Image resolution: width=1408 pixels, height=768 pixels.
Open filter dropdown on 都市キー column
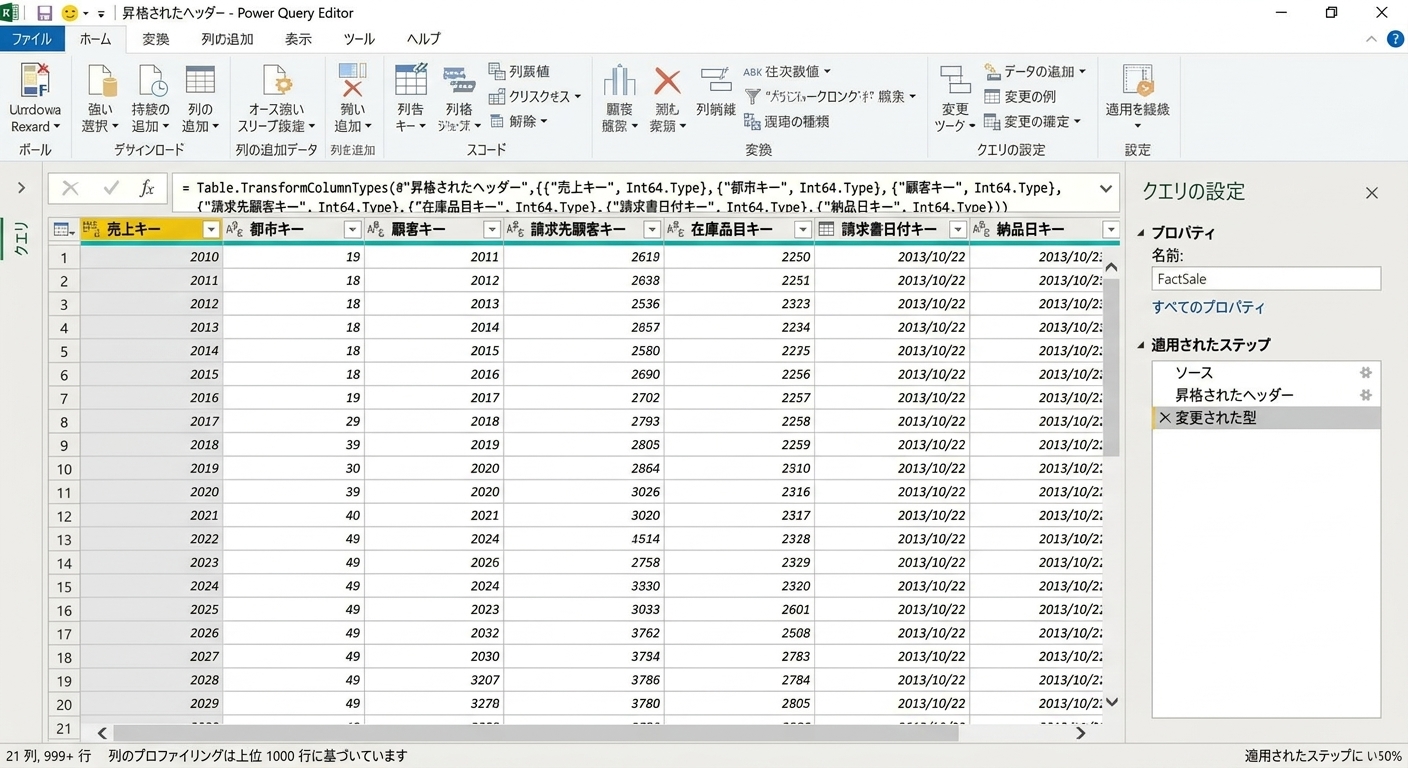(x=352, y=230)
